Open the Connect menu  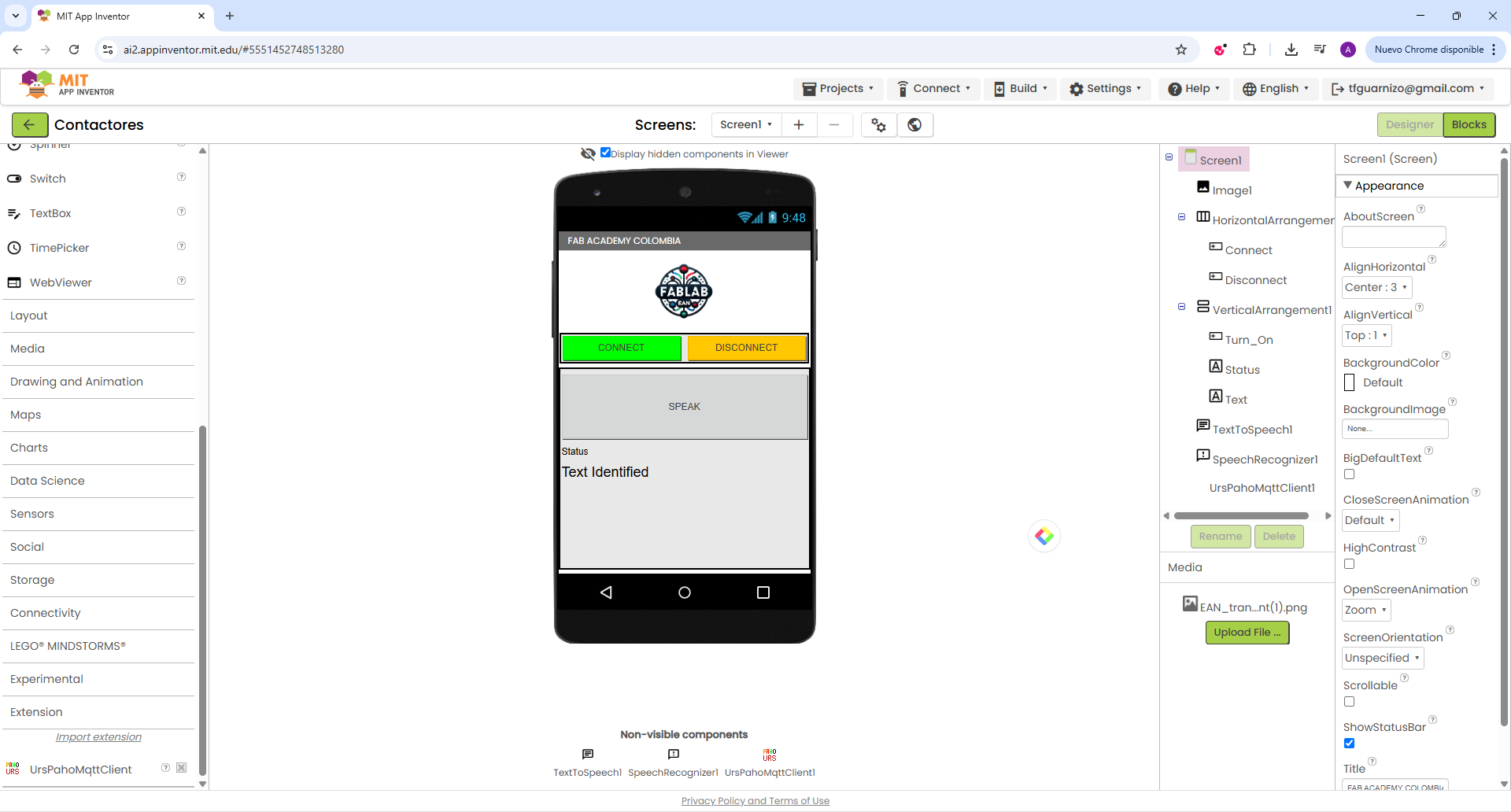pyautogui.click(x=934, y=89)
